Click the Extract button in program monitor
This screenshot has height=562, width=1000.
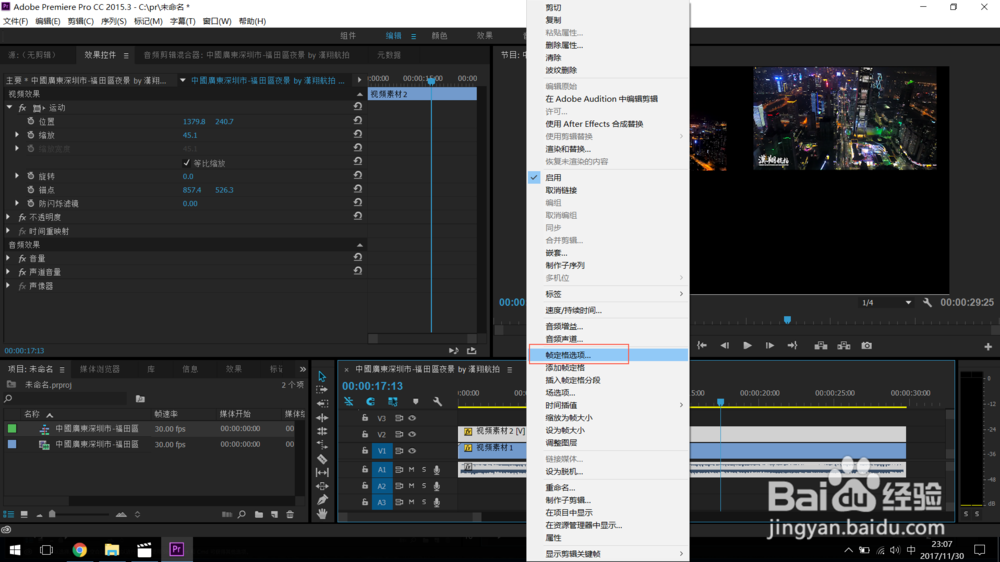[844, 346]
